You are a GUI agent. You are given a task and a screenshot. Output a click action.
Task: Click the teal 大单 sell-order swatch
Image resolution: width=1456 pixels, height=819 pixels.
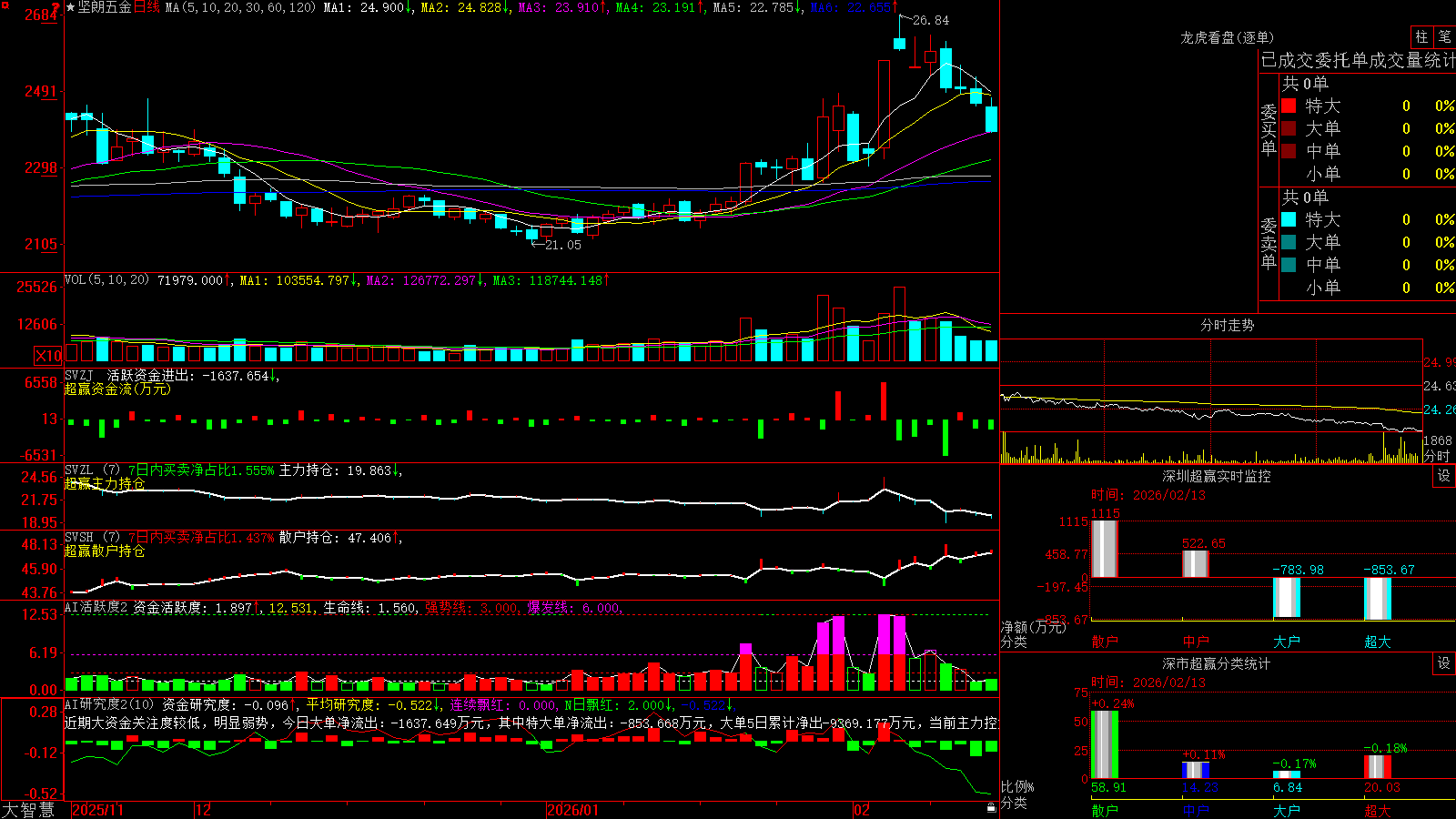1289,242
